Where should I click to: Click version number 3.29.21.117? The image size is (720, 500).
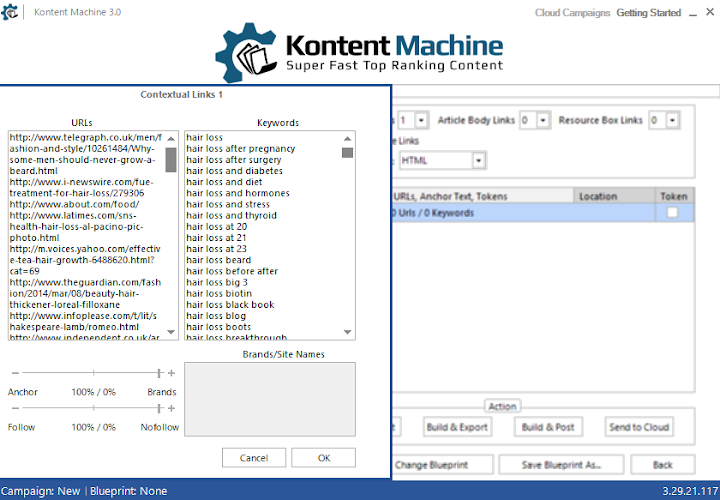pyautogui.click(x=690, y=491)
